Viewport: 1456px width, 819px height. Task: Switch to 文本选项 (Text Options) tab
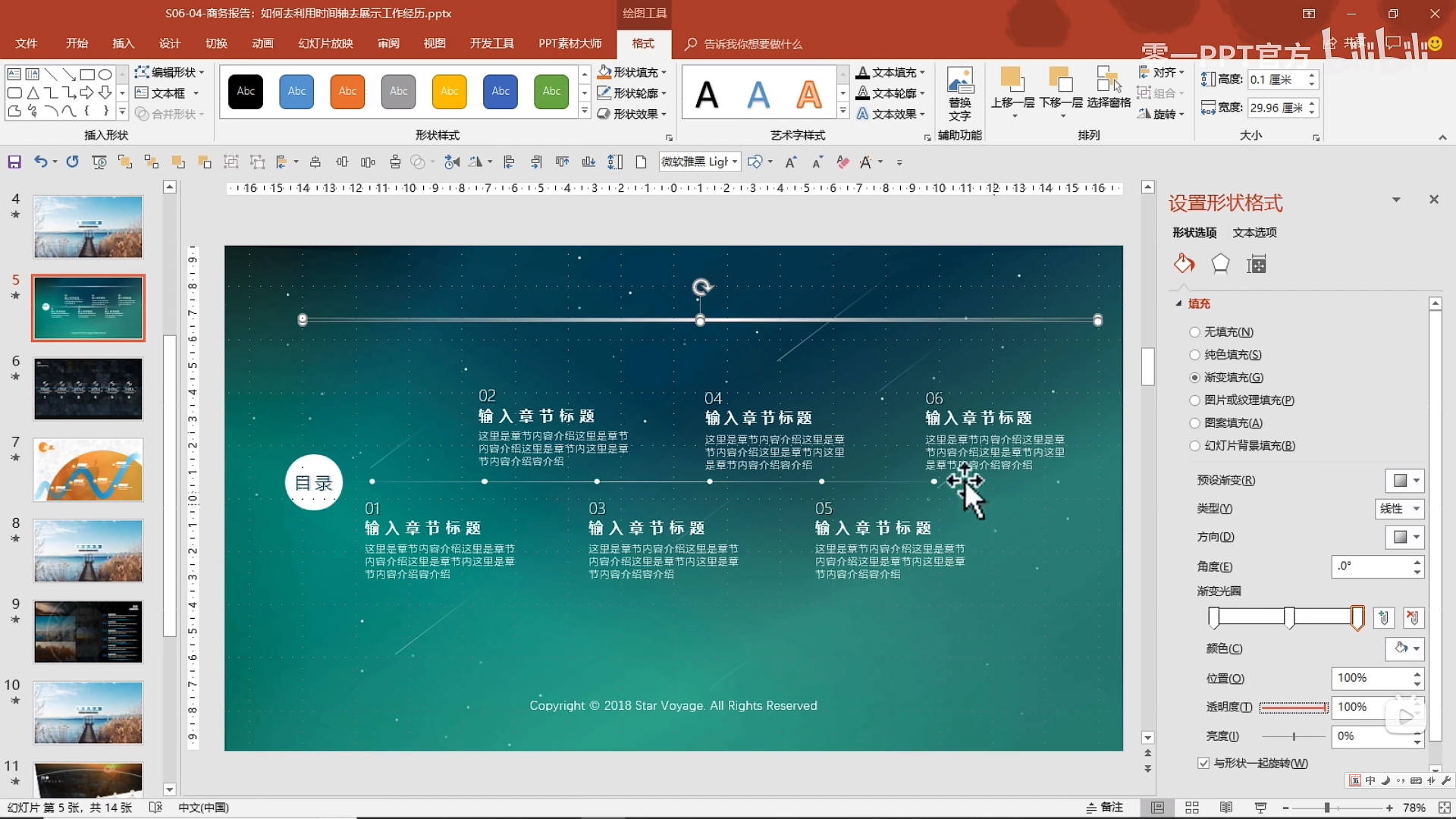(1255, 233)
